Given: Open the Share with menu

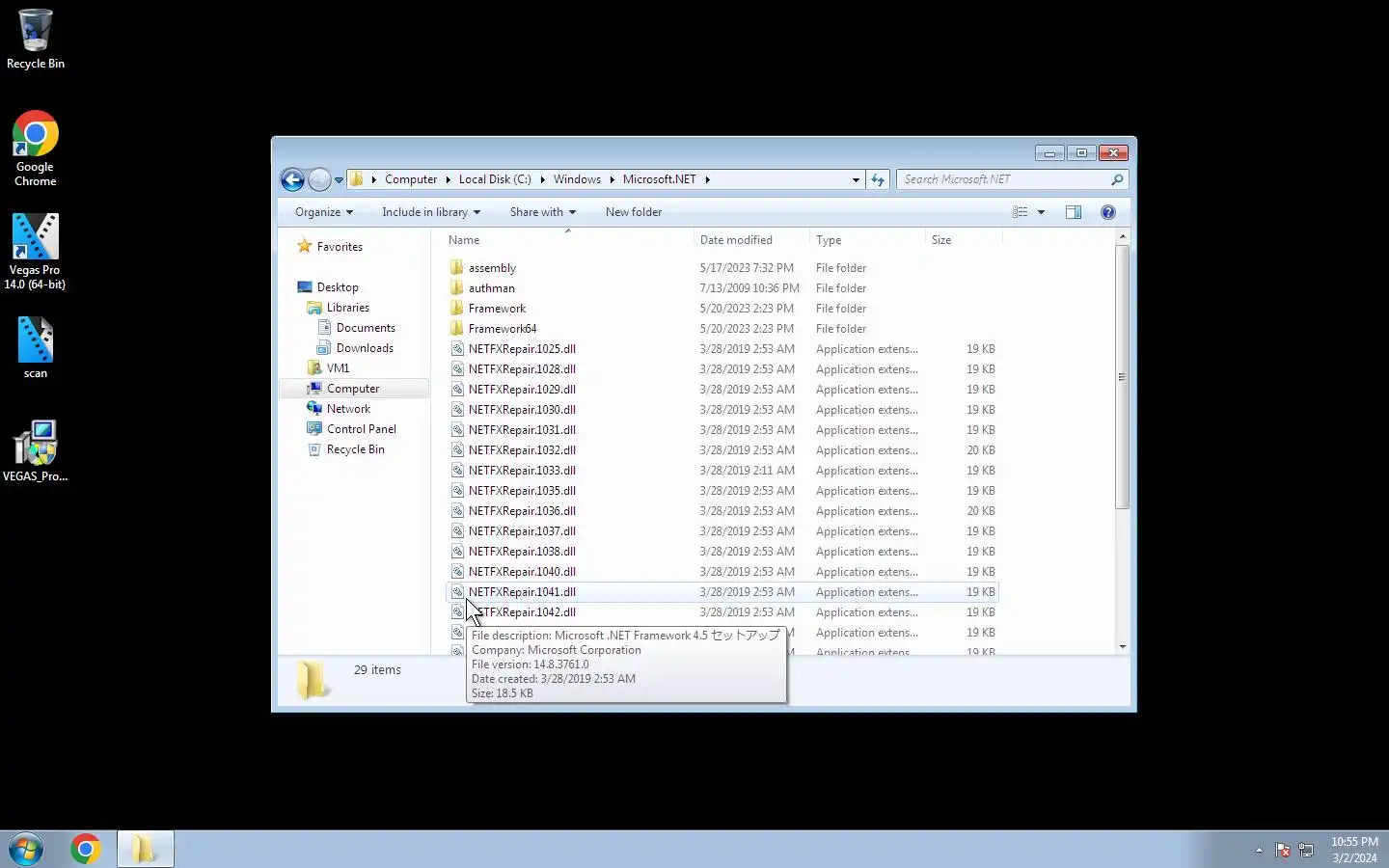Looking at the screenshot, I should click(542, 212).
